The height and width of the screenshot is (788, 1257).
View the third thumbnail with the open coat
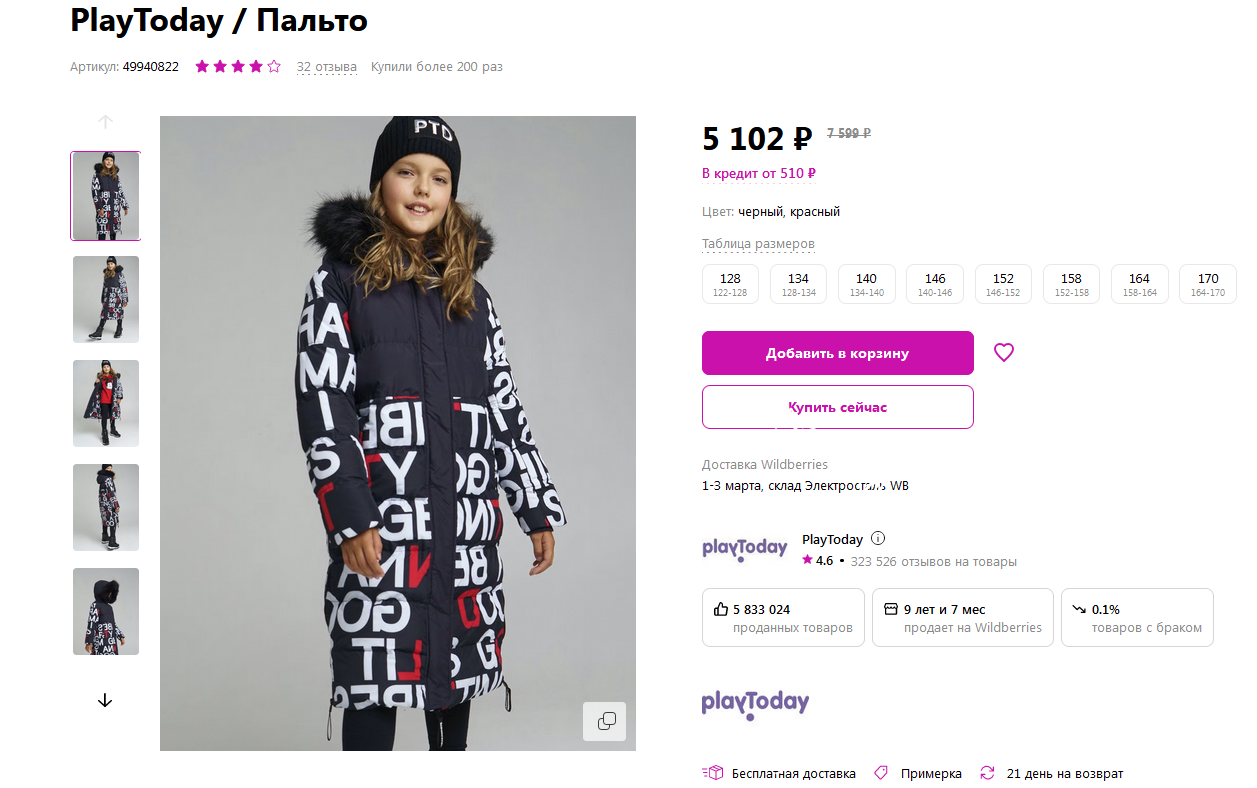point(106,403)
